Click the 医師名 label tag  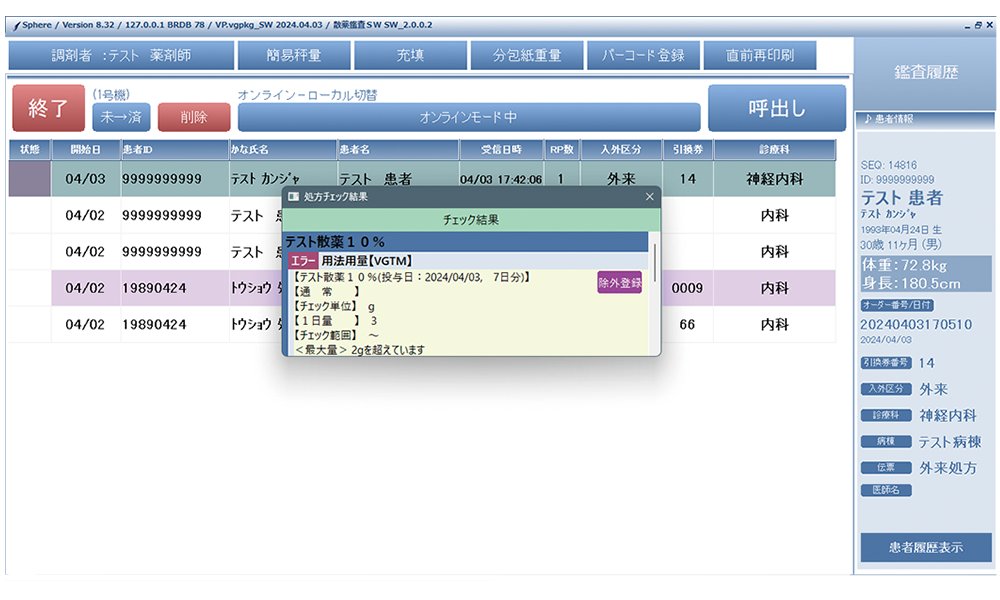(886, 490)
